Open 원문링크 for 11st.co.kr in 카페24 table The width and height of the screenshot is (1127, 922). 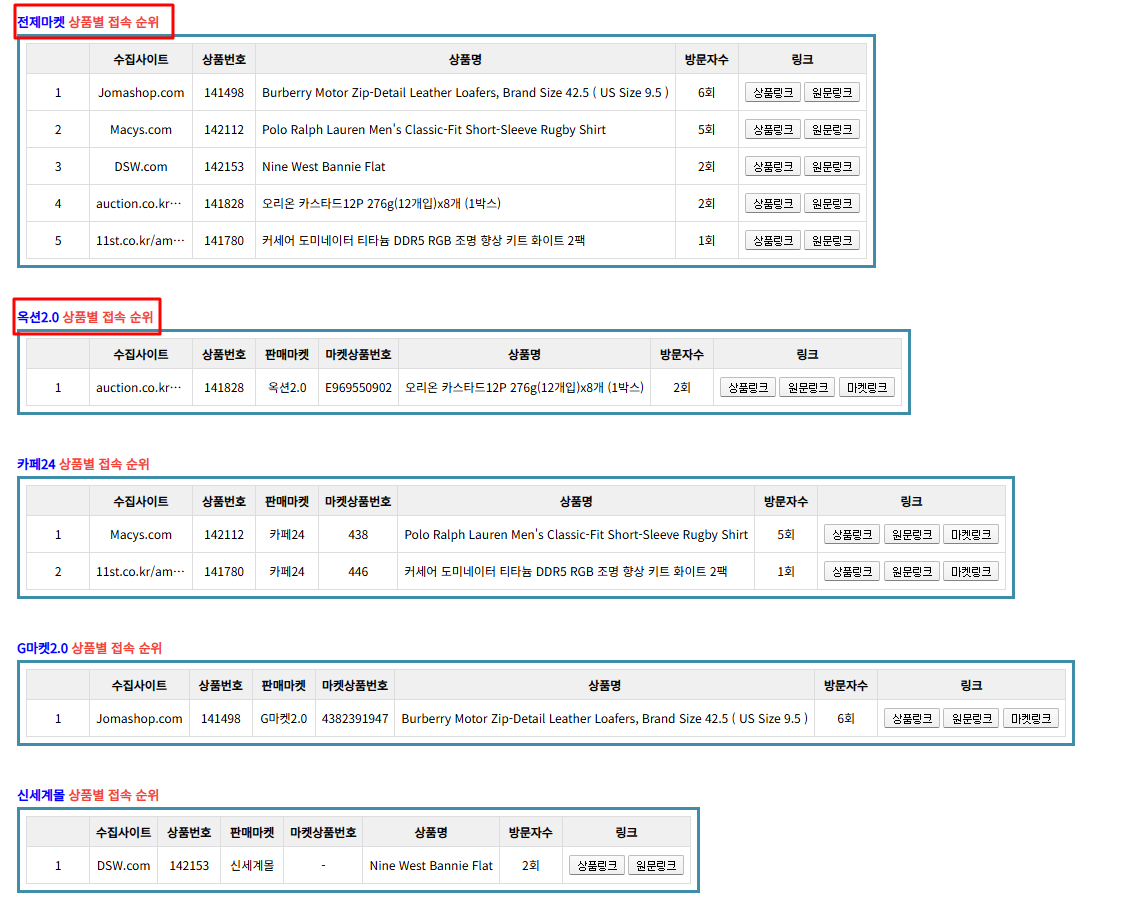coord(911,572)
